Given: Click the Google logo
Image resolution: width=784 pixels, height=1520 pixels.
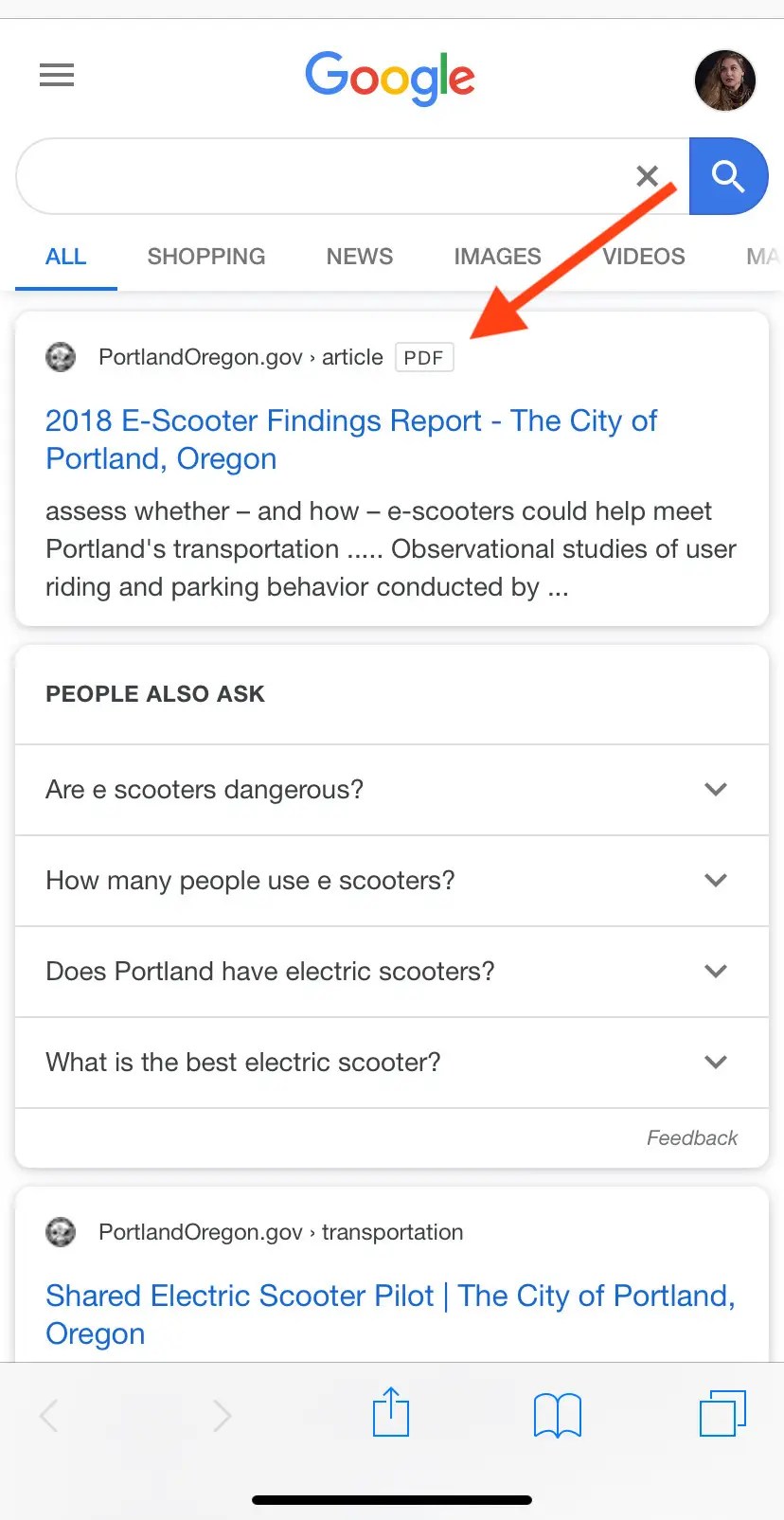Looking at the screenshot, I should pyautogui.click(x=390, y=78).
